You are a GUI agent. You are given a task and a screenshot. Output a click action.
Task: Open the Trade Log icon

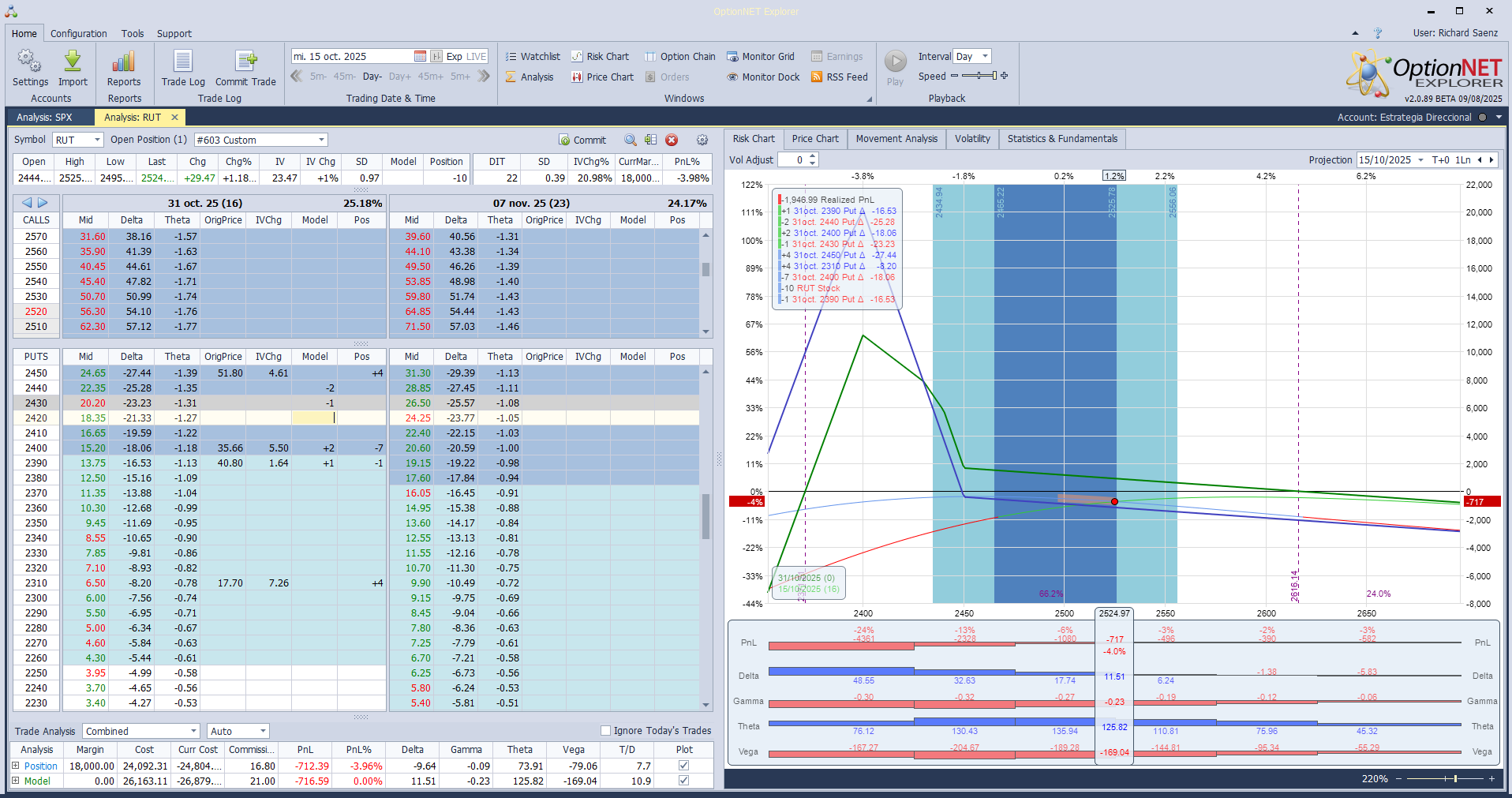tap(183, 62)
